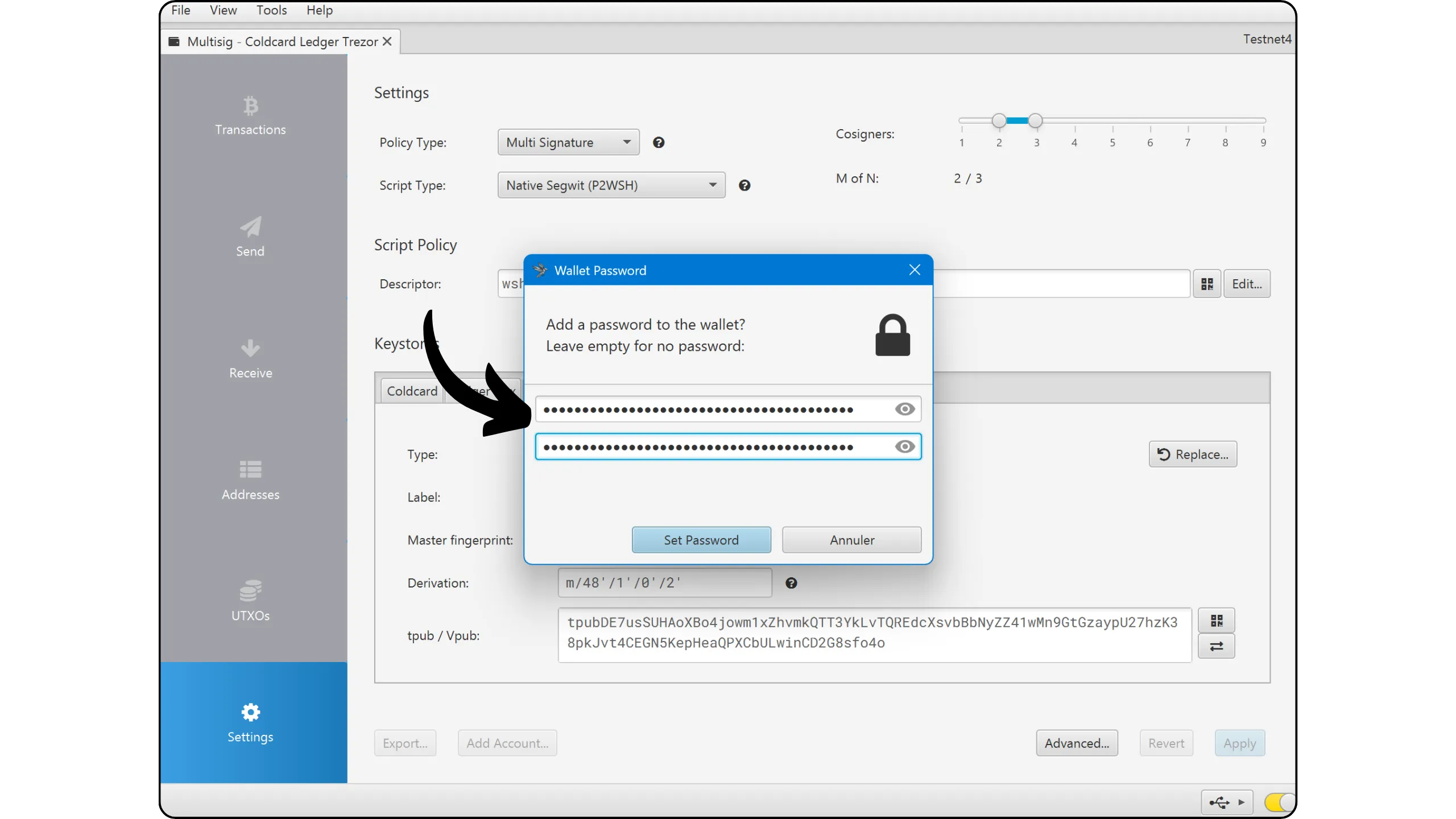
Task: Show the UTXOs sidebar panel
Action: (x=250, y=602)
